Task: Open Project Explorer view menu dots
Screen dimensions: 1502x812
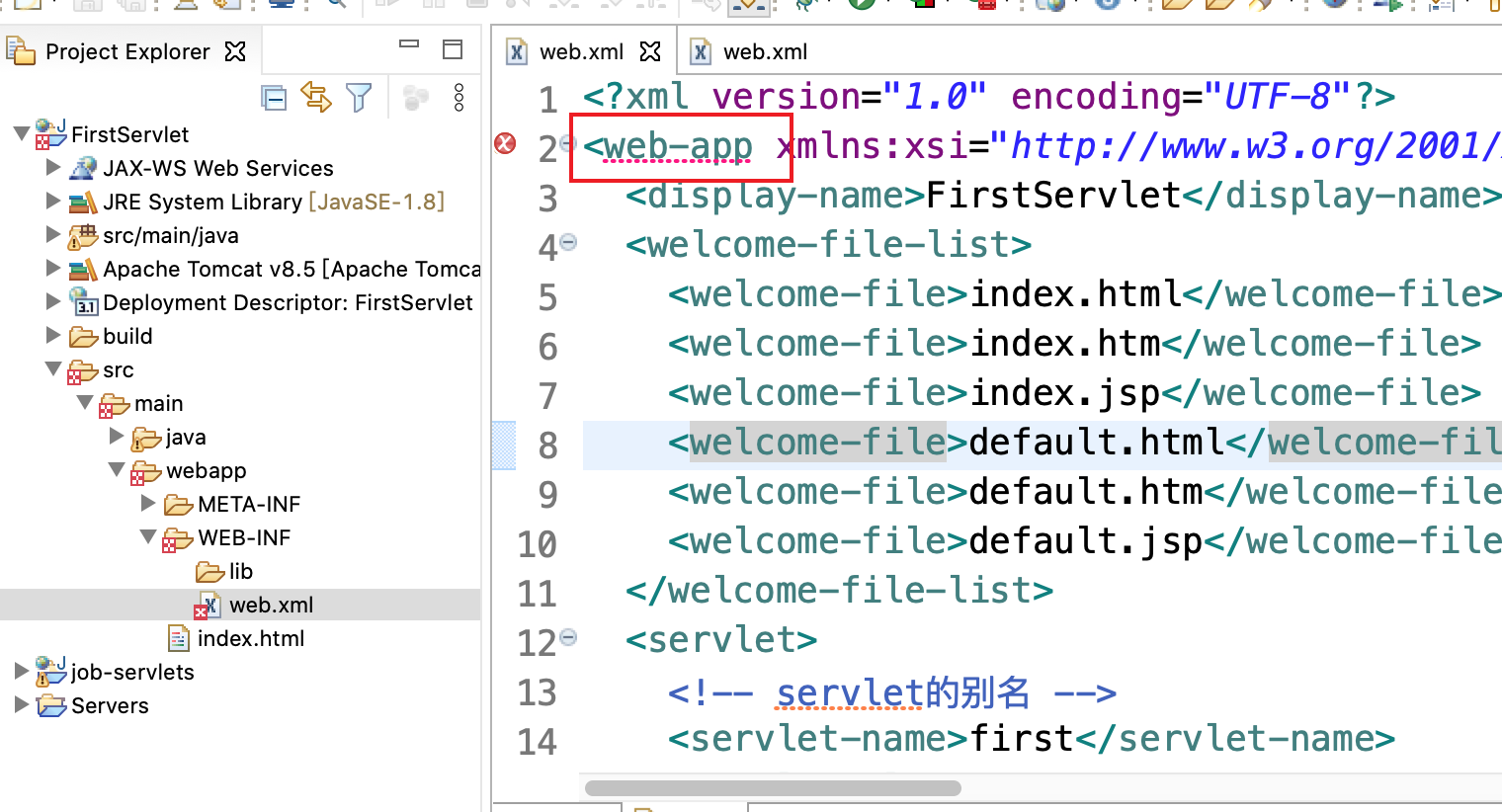Action: pyautogui.click(x=459, y=97)
